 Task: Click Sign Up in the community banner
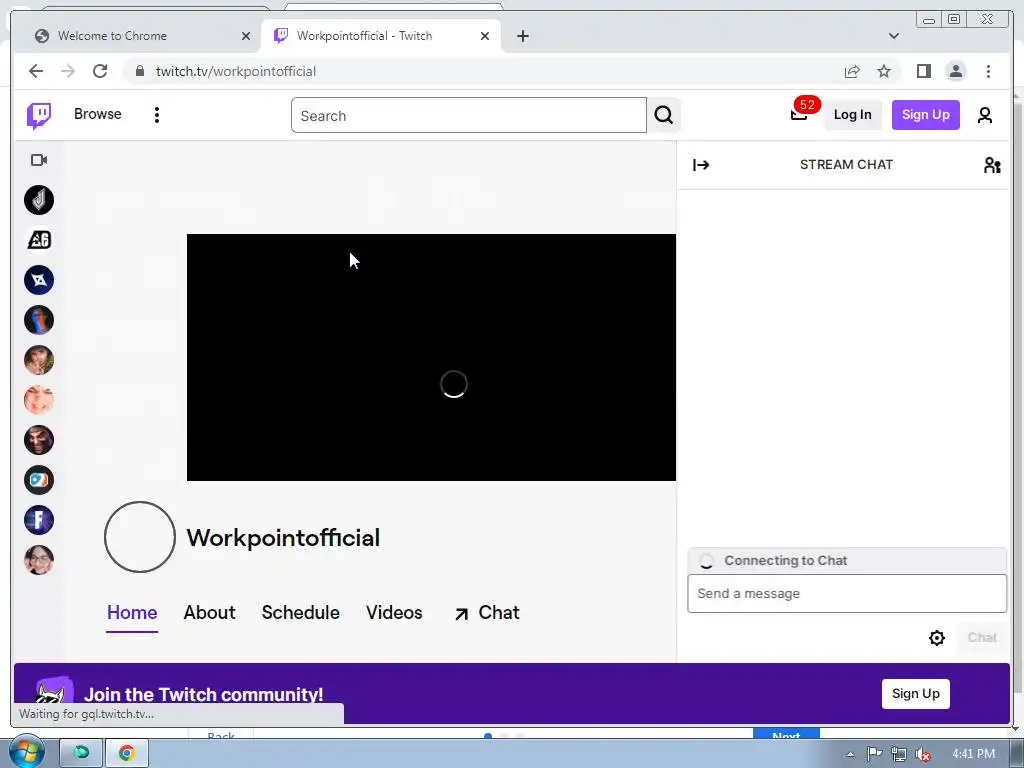point(916,694)
